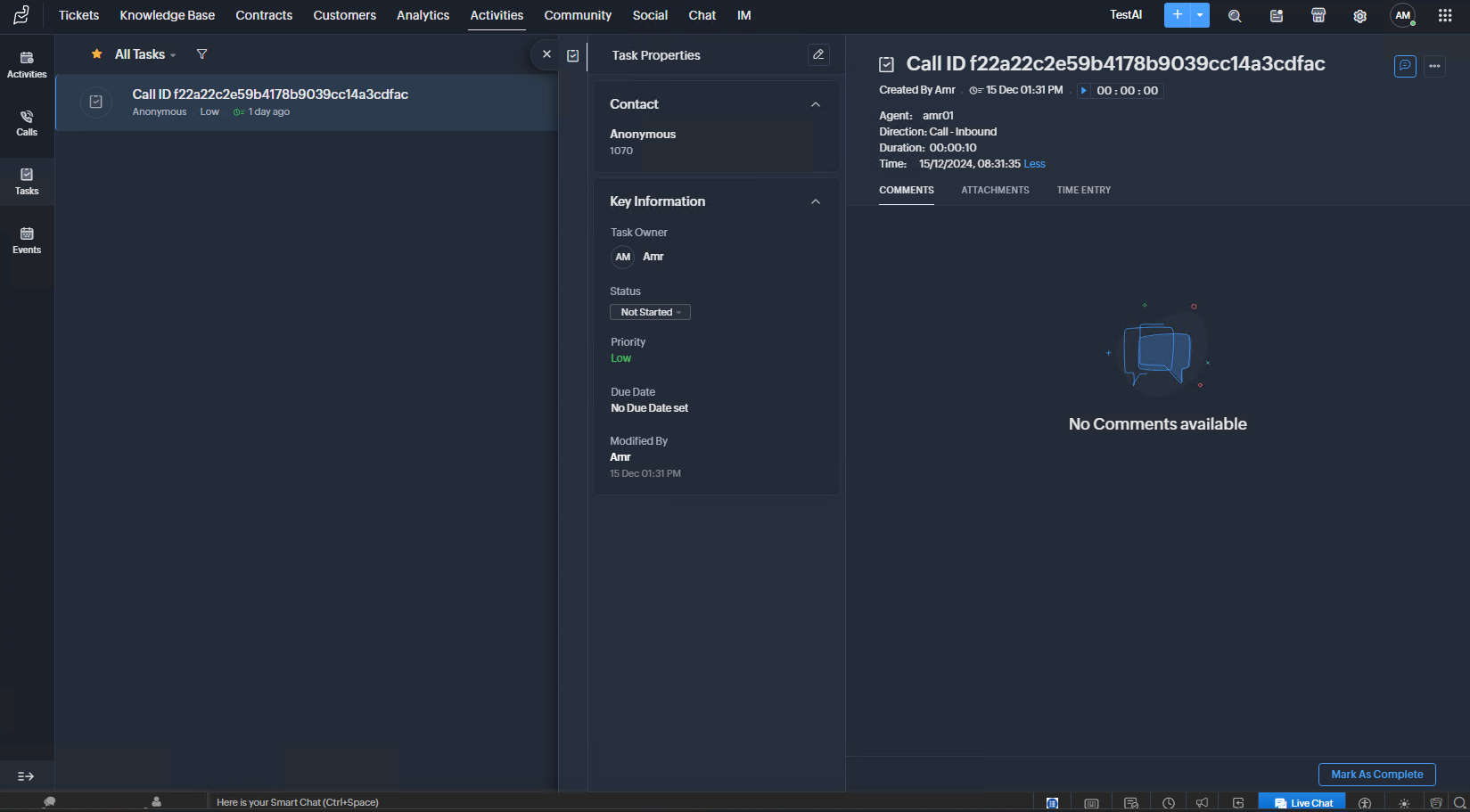
Task: Open the Not Started status dropdown
Action: pos(650,312)
